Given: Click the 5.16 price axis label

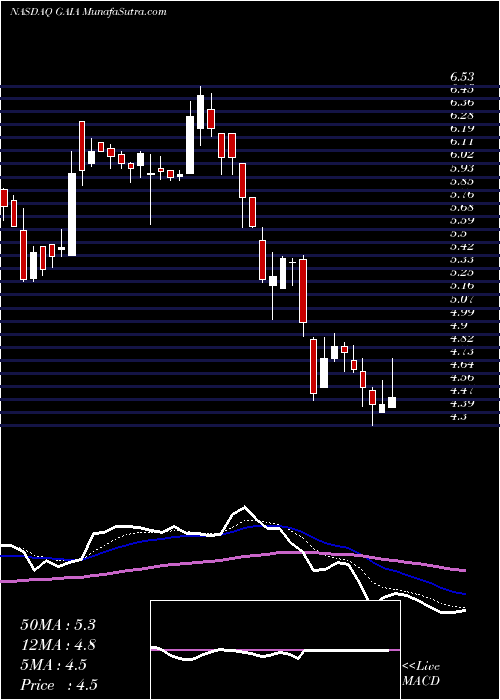Looking at the screenshot, I should 462,286.
